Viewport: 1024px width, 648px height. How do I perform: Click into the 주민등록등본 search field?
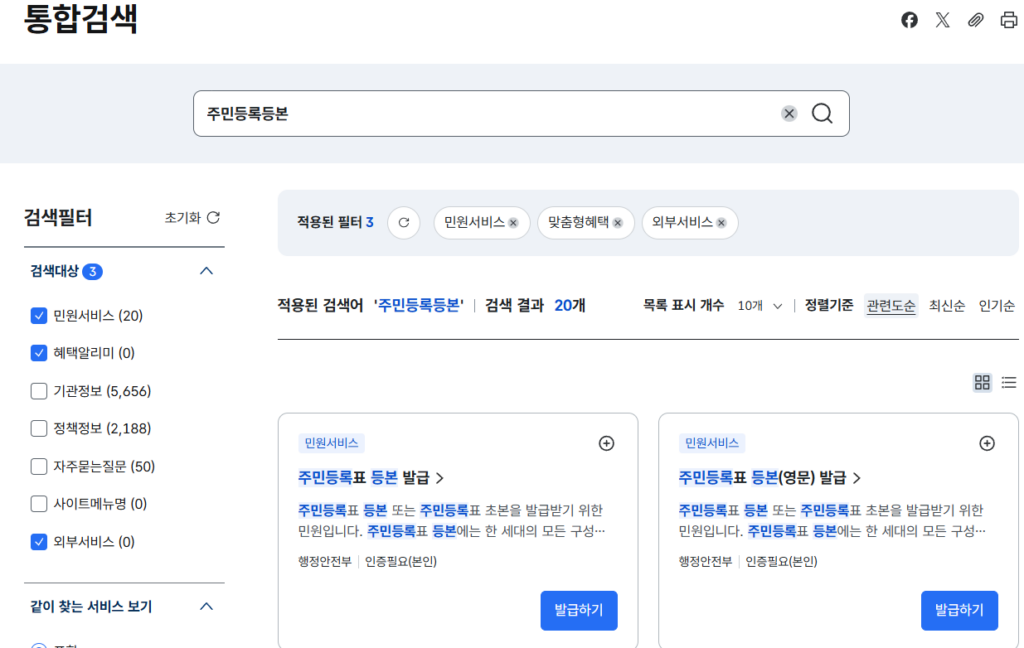tap(480, 114)
